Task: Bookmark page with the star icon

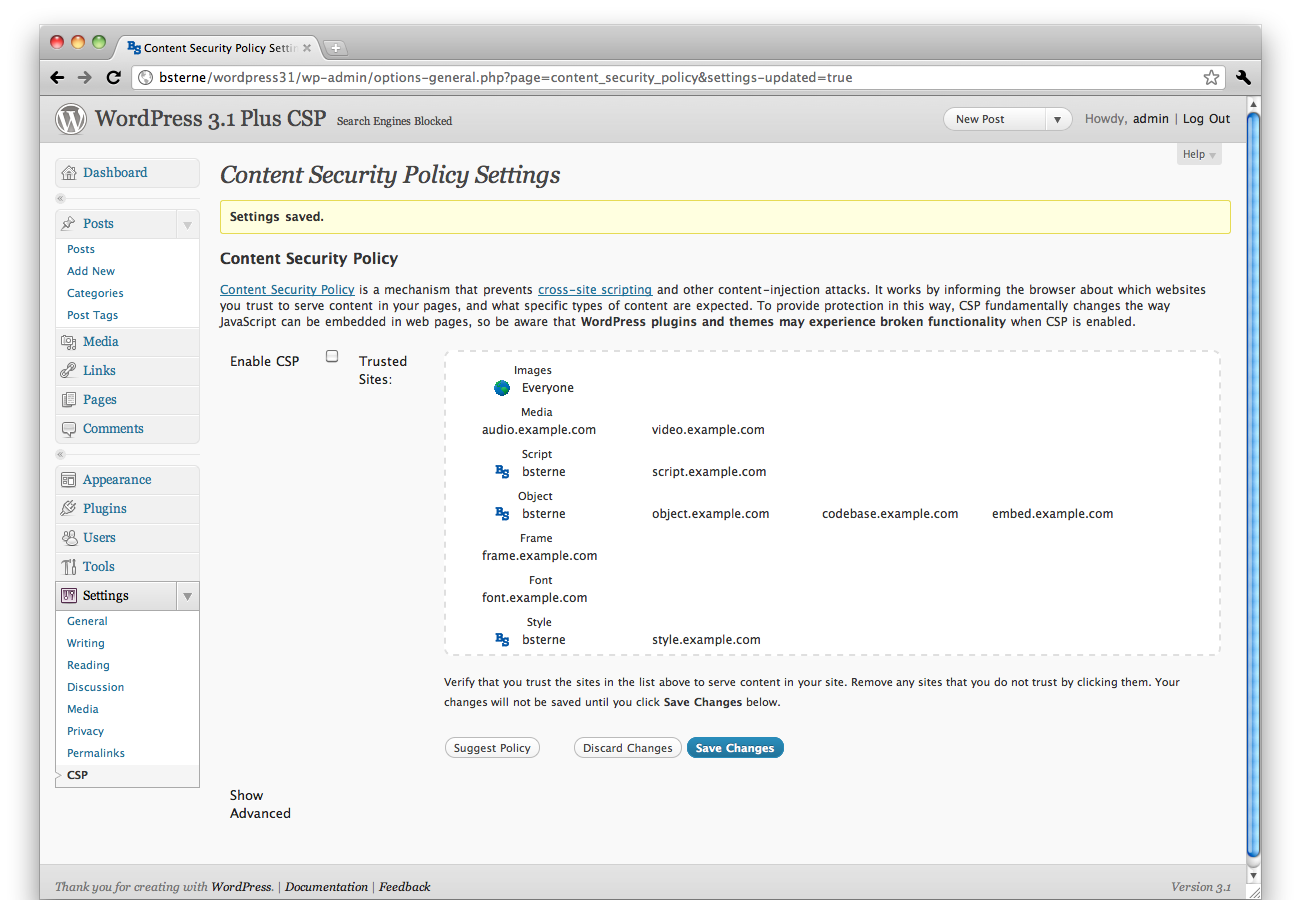Action: pos(1211,77)
